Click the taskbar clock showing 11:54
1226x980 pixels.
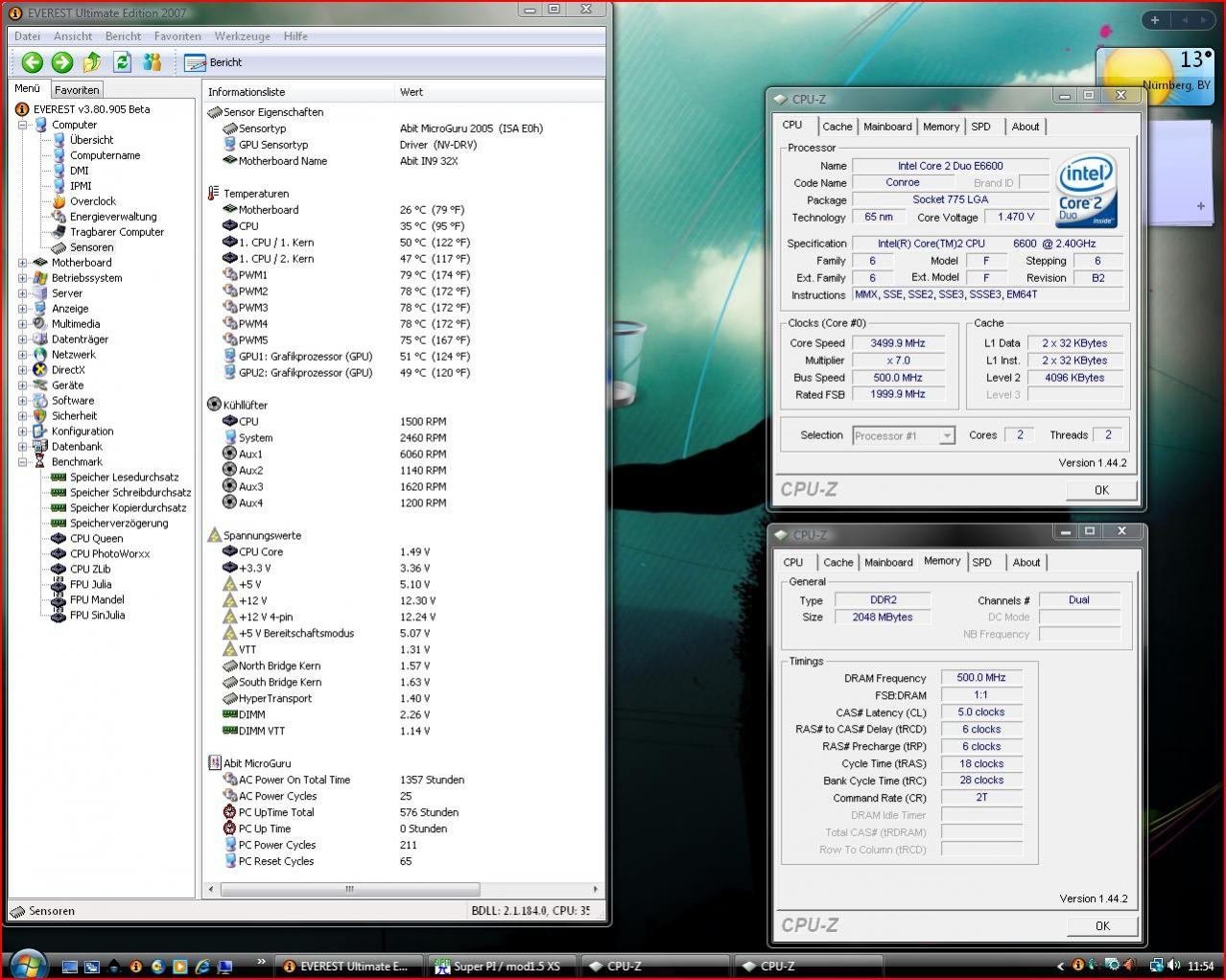click(x=1200, y=967)
